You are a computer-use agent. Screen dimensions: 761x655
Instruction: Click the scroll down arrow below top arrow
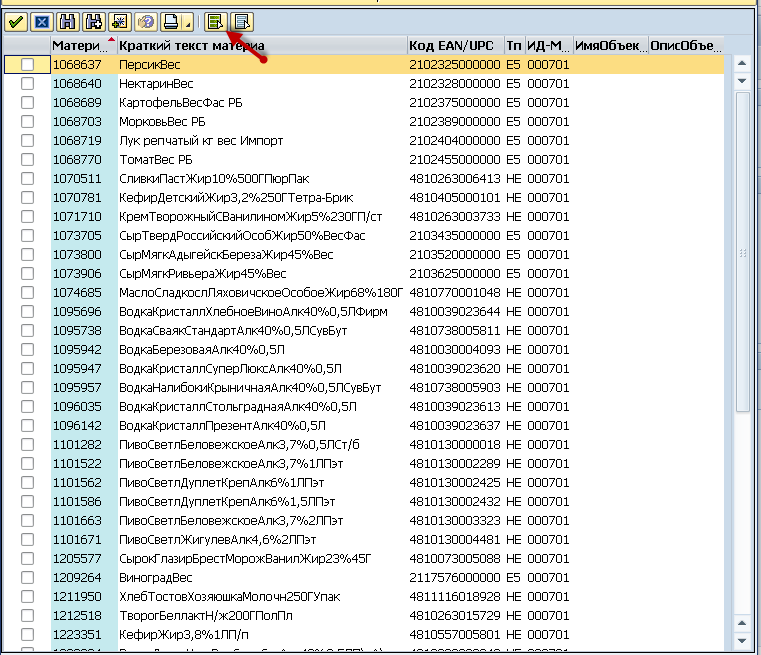point(742,81)
